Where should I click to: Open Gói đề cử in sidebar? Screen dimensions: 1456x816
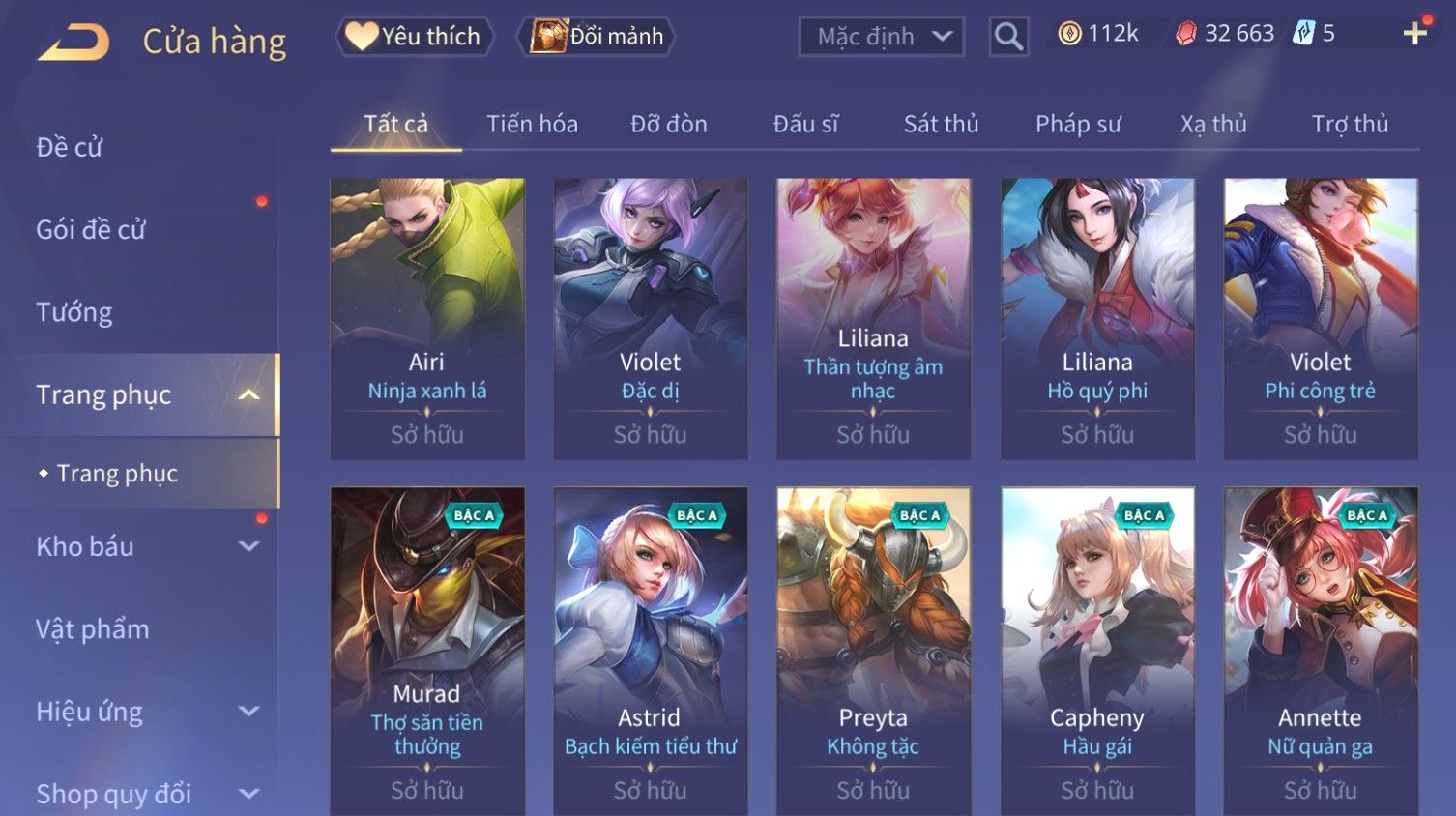point(91,230)
